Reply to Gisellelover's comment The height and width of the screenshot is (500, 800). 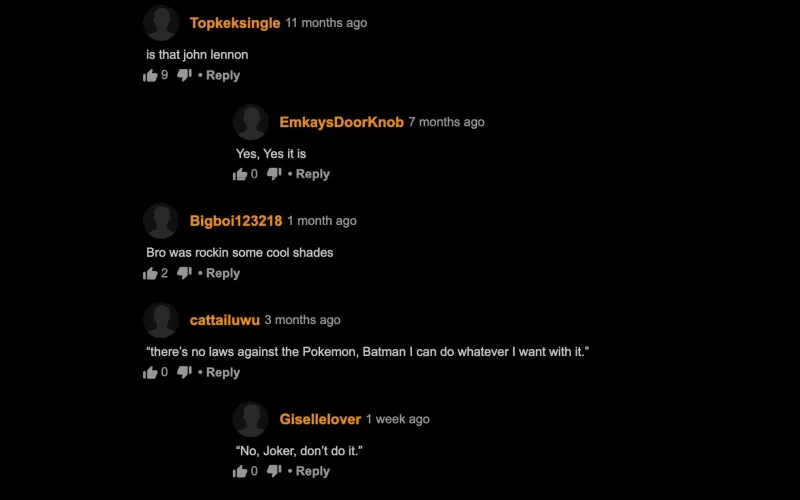coord(313,471)
